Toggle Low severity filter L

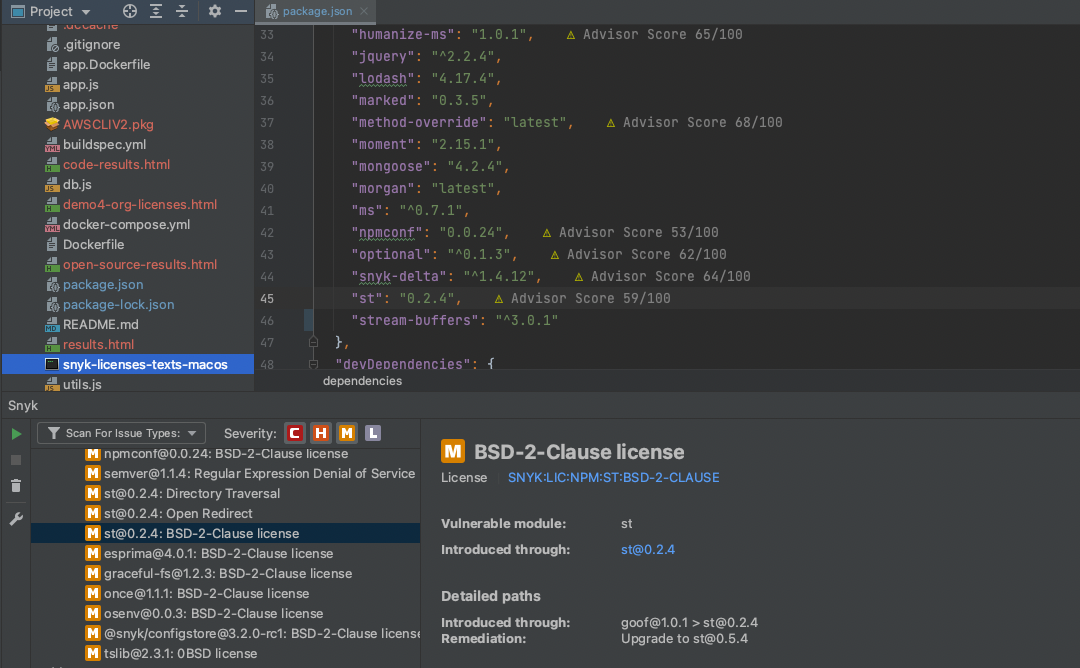pos(373,433)
